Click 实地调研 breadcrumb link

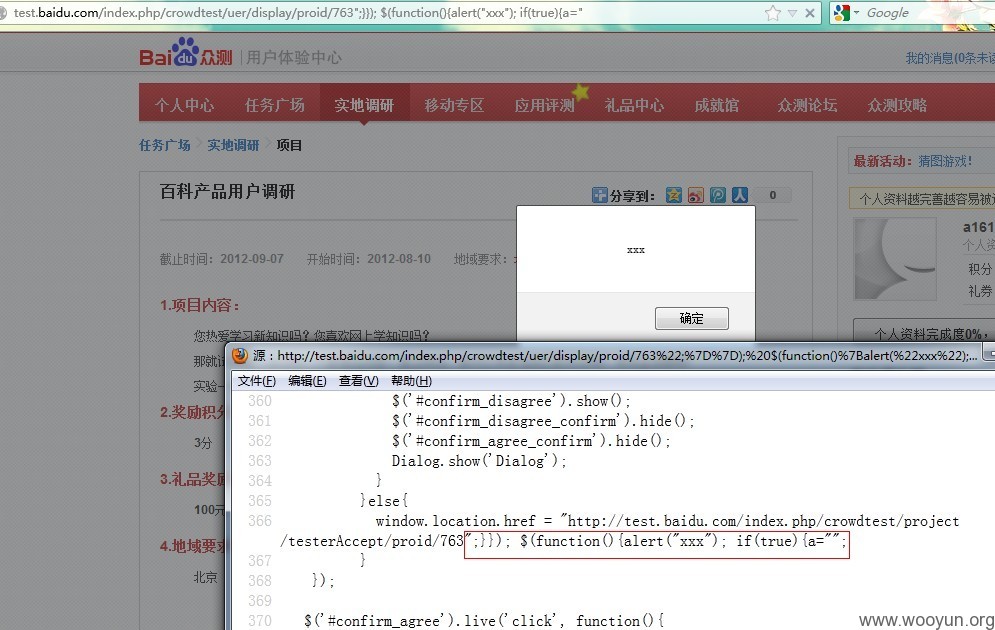tap(233, 145)
